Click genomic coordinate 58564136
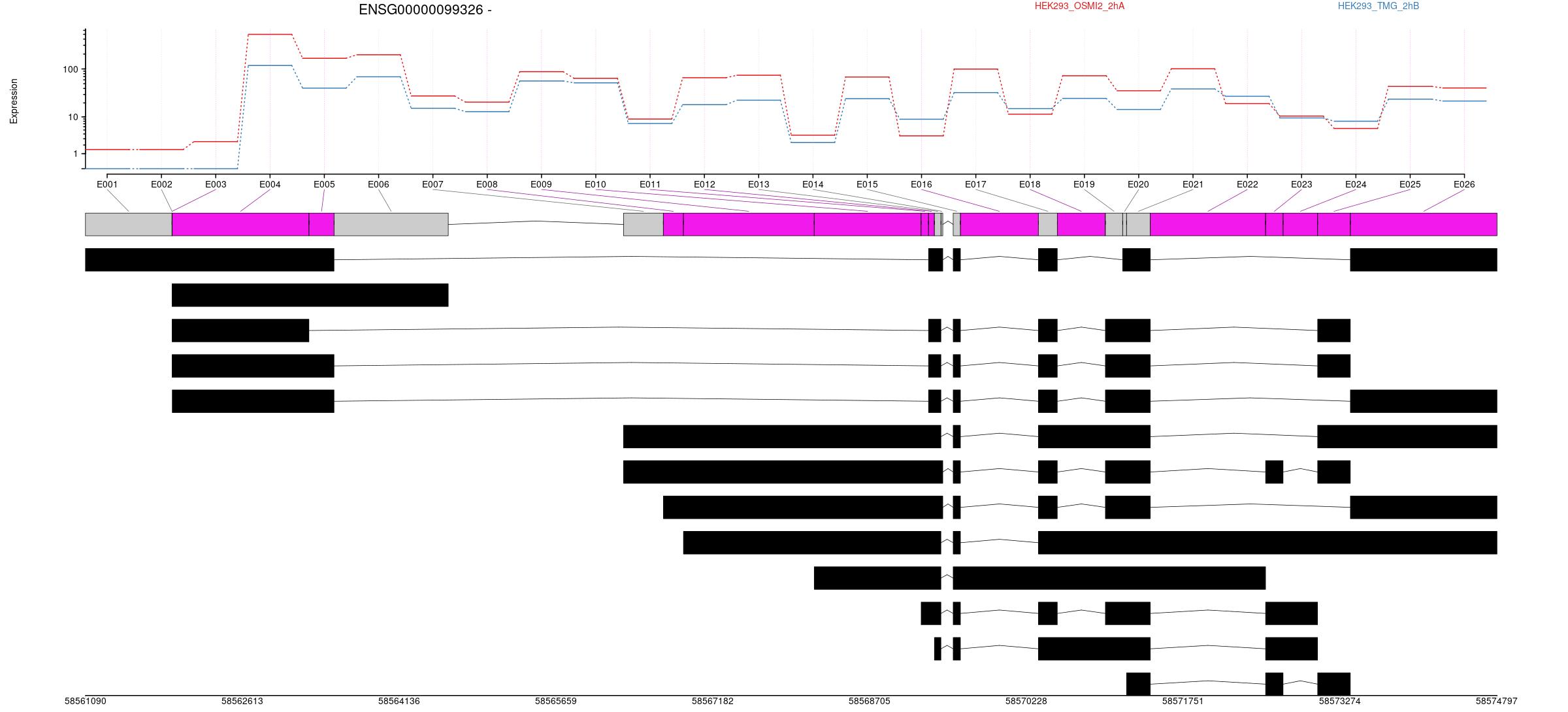Viewport: 1568px width, 712px height. tap(399, 701)
